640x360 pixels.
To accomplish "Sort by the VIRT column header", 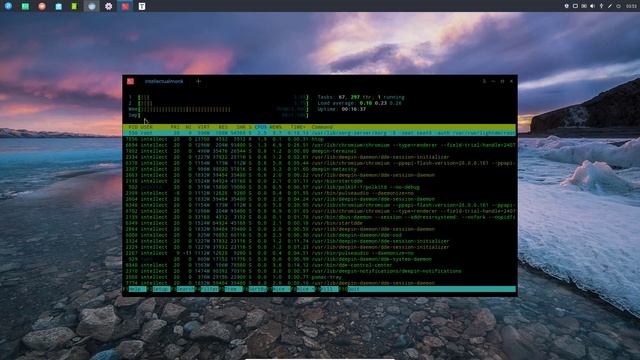I will (203, 127).
